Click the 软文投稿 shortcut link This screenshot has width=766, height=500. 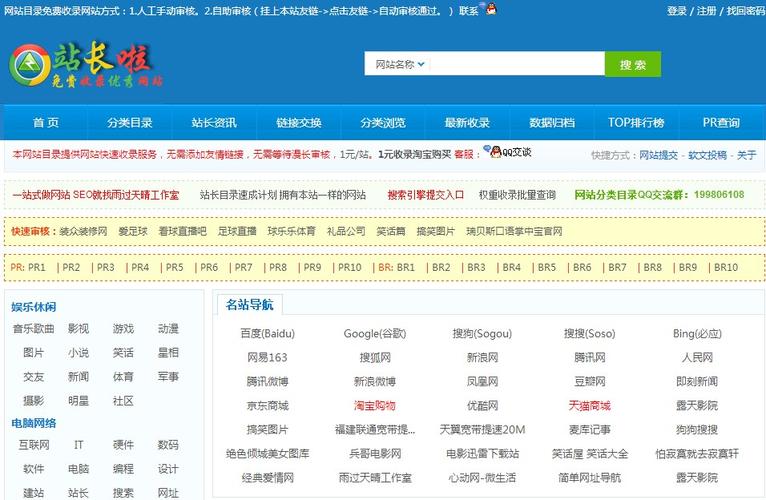[707, 155]
